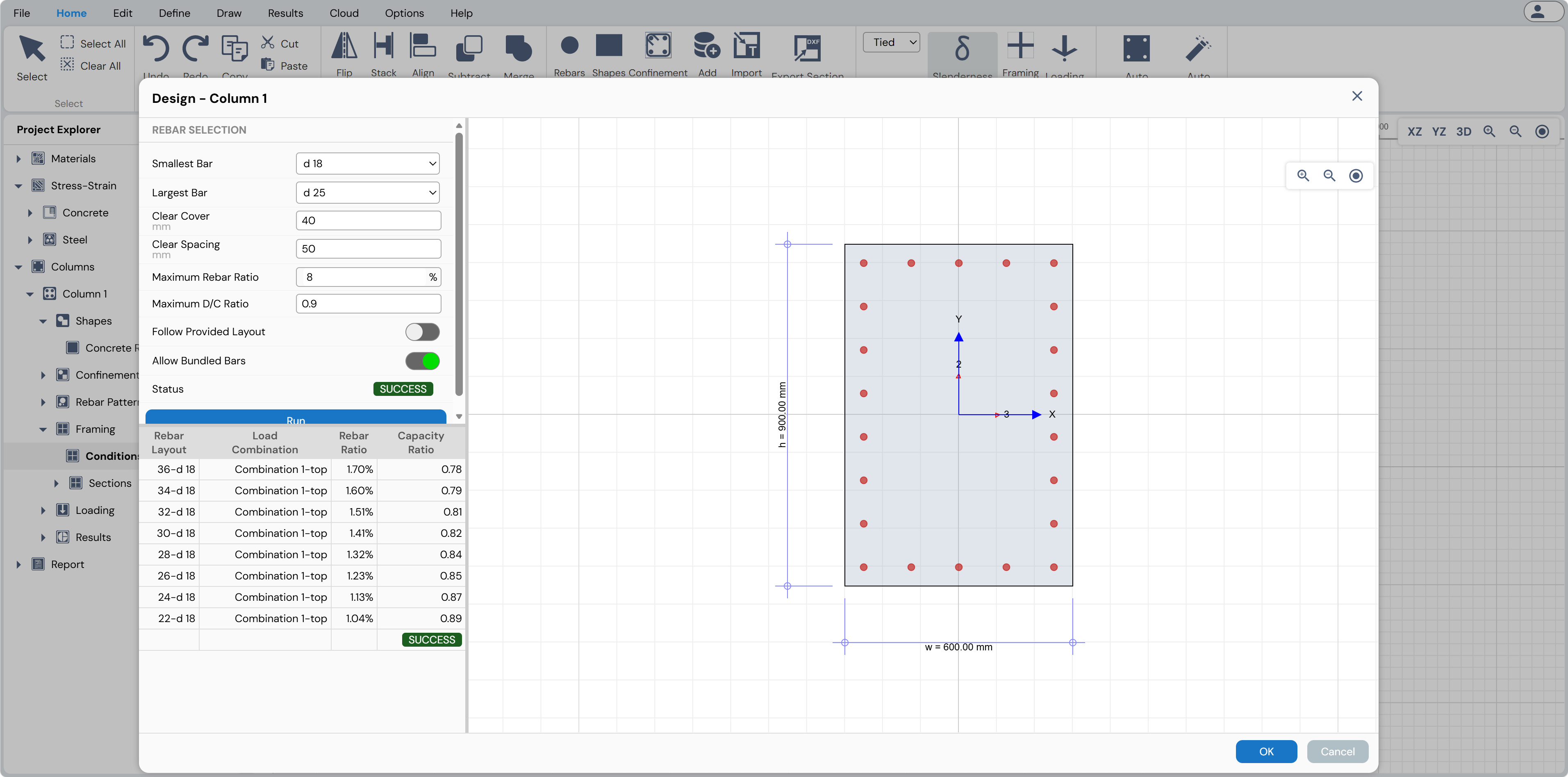
Task: Click the Auto section icon
Action: tap(1136, 48)
